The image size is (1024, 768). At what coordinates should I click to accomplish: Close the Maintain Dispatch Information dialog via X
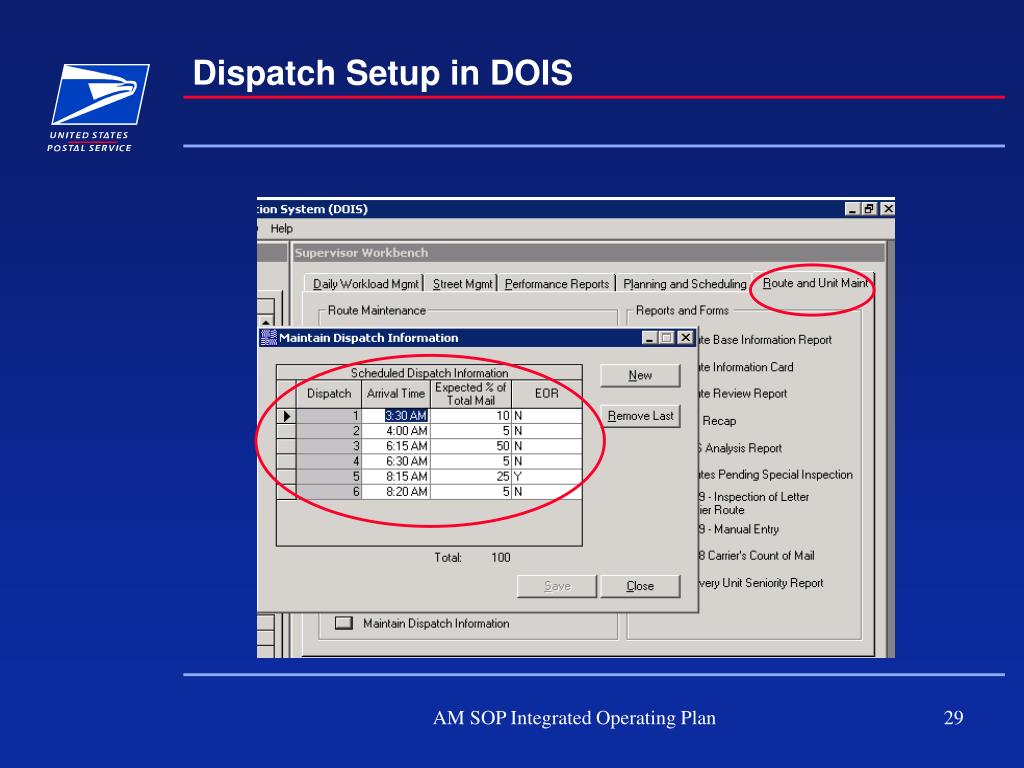(685, 338)
